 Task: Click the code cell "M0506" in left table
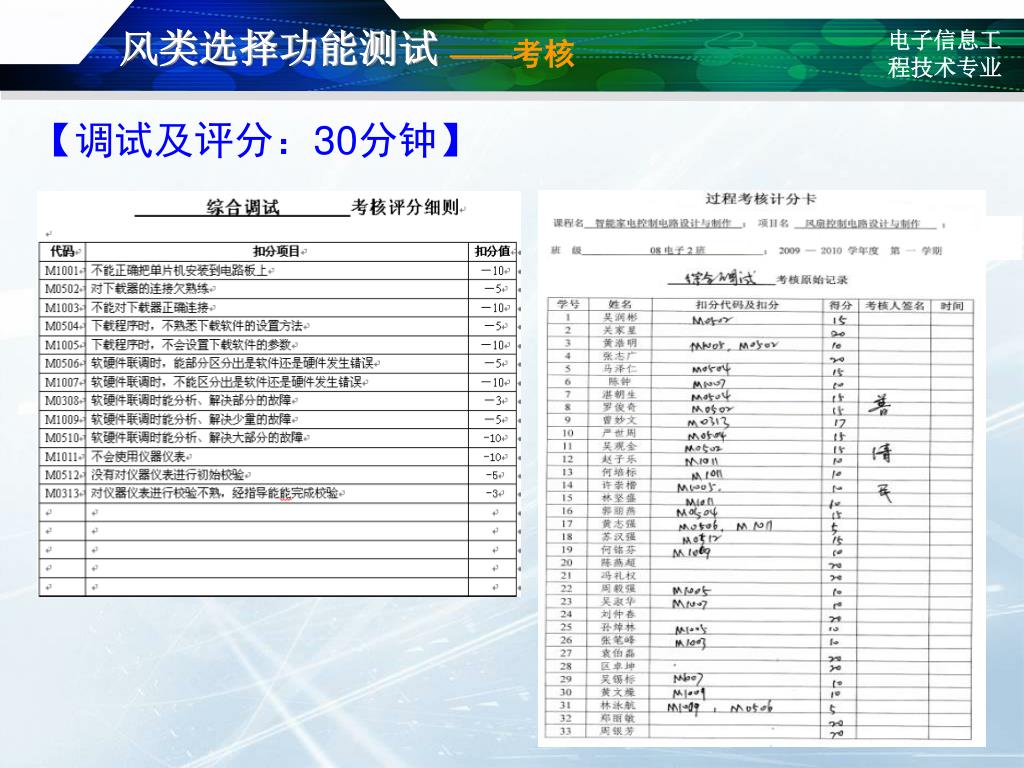click(61, 363)
